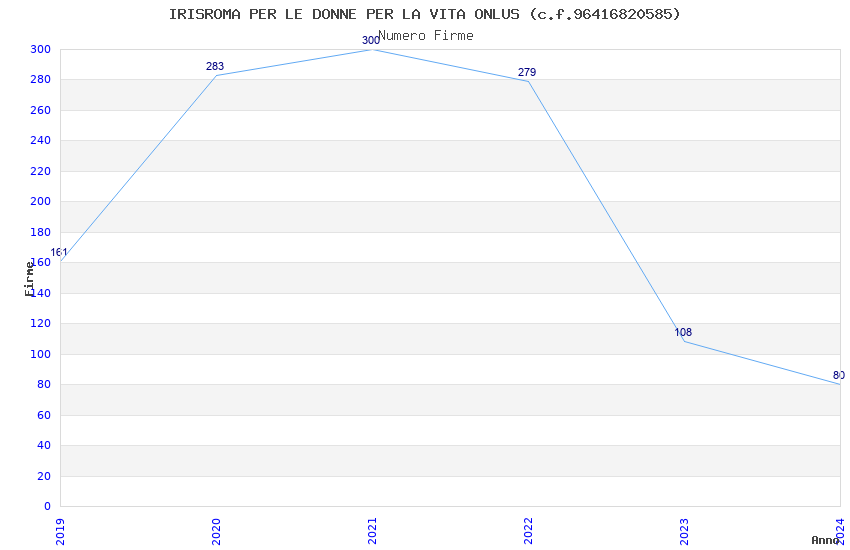Click the subtitle Numero Firme
The height and width of the screenshot is (550, 850).
click(426, 36)
